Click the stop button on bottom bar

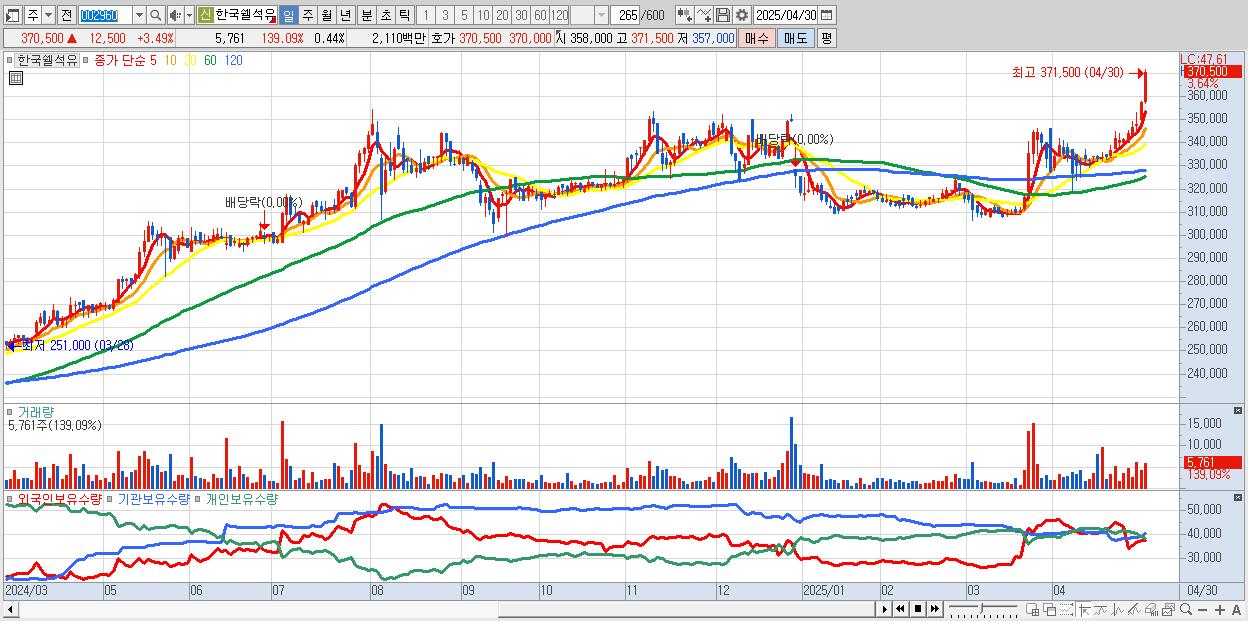point(917,609)
